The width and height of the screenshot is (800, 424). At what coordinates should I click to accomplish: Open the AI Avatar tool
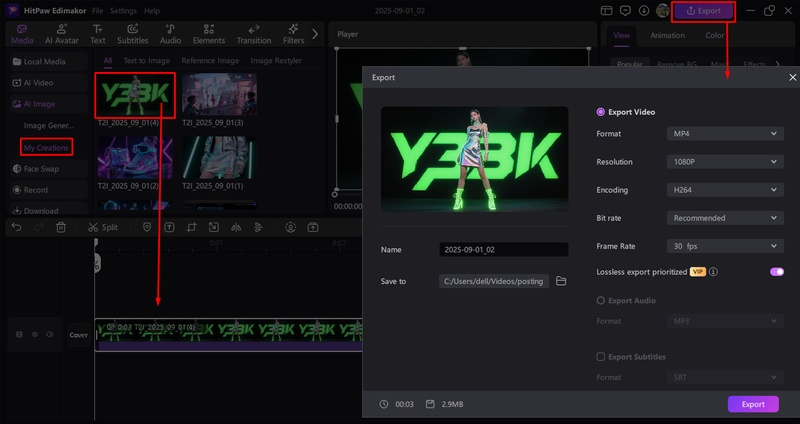click(62, 34)
